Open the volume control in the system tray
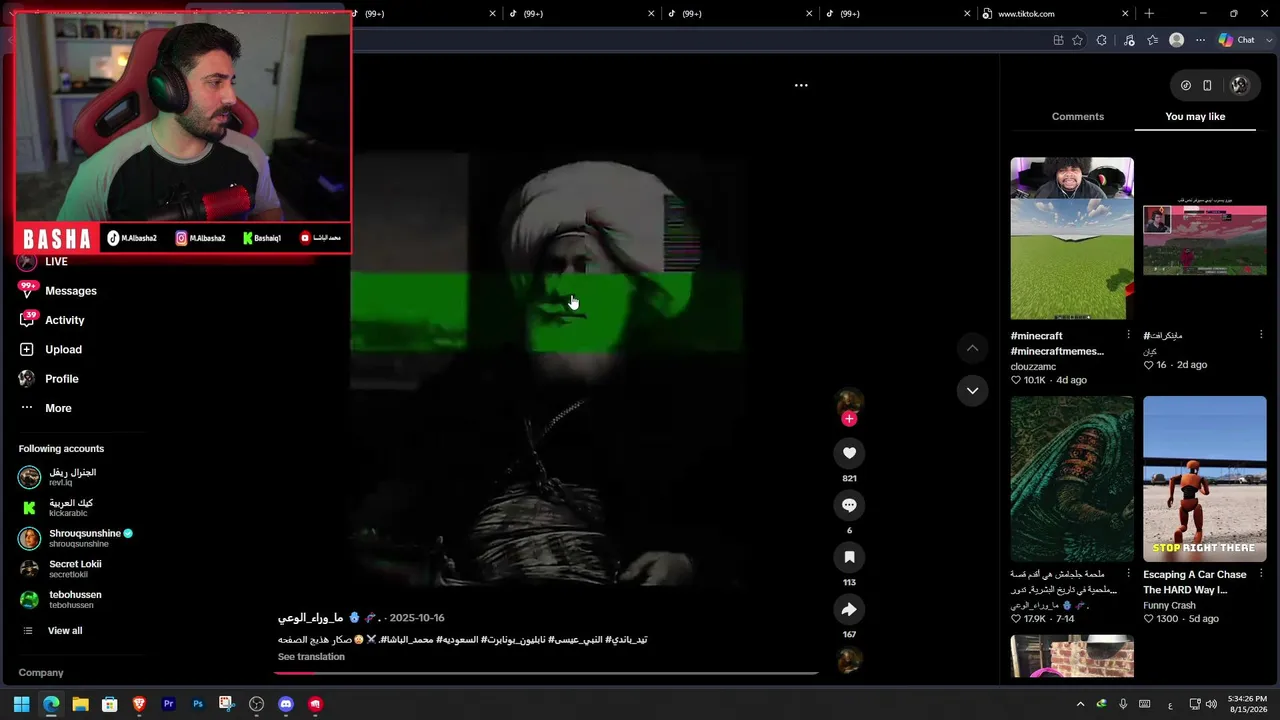This screenshot has height=720, width=1280. coord(1212,704)
